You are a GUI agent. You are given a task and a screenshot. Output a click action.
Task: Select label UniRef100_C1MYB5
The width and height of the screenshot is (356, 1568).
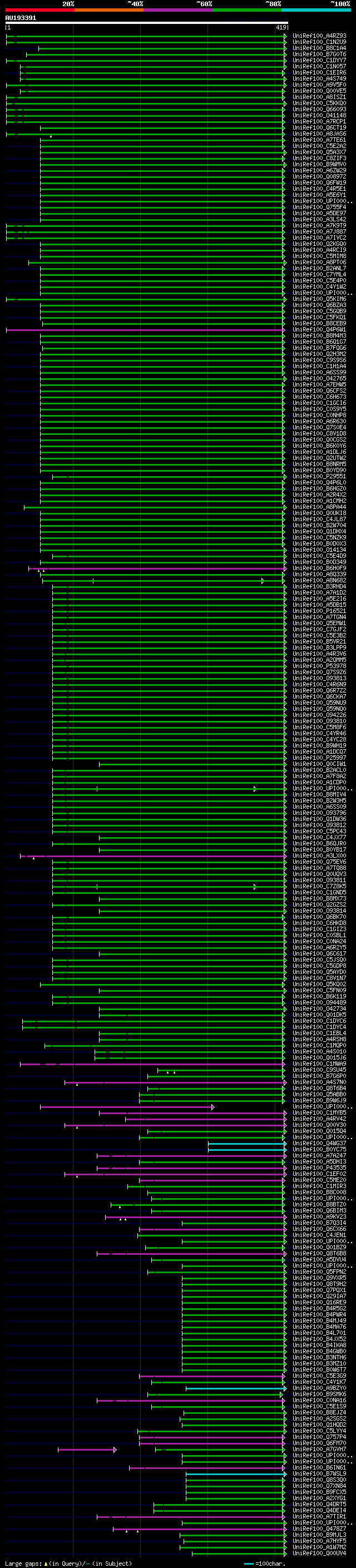point(319,1114)
